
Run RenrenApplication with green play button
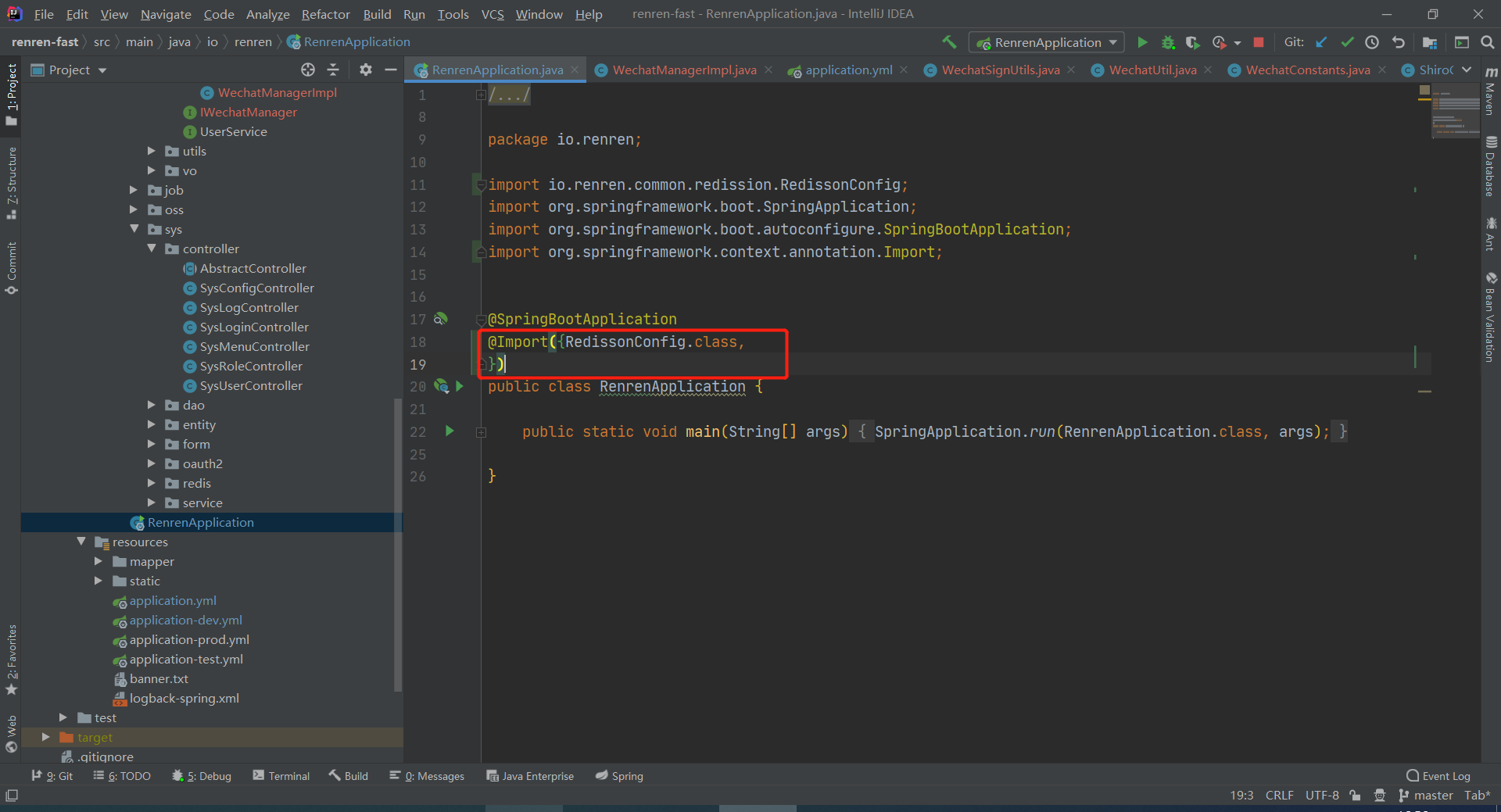tap(1142, 42)
